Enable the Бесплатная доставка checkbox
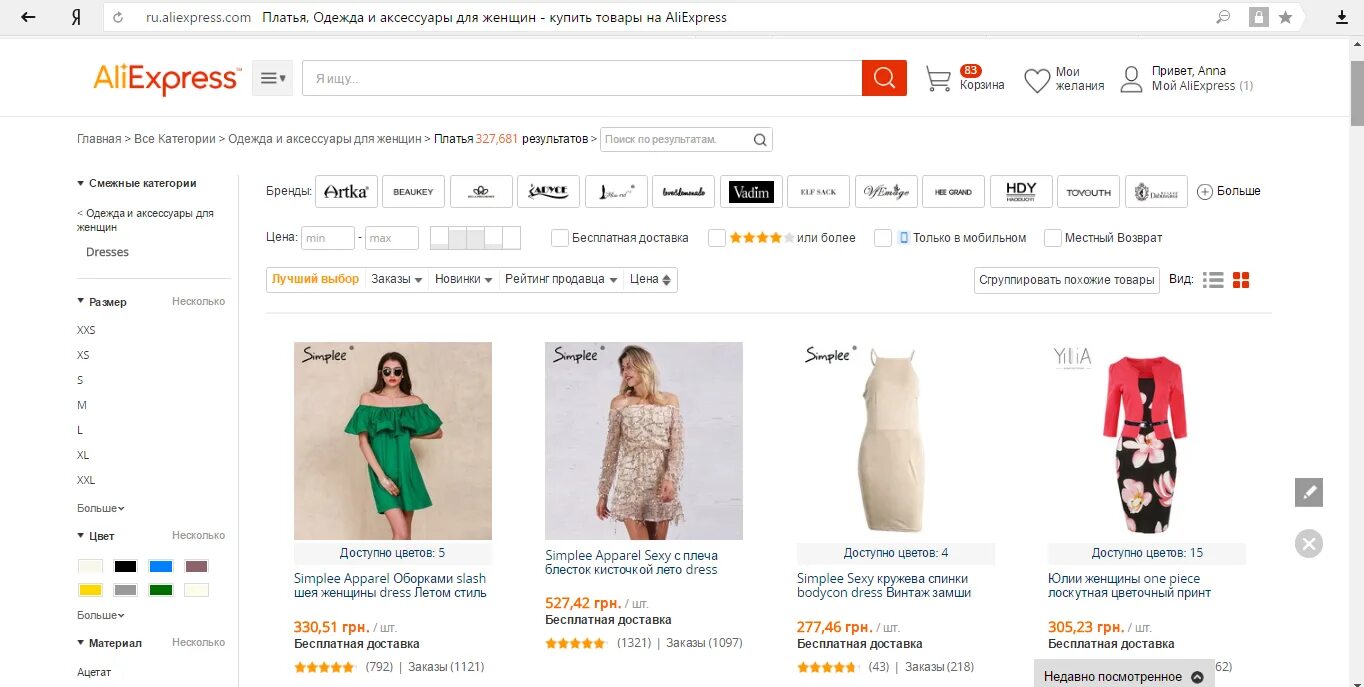 (560, 238)
